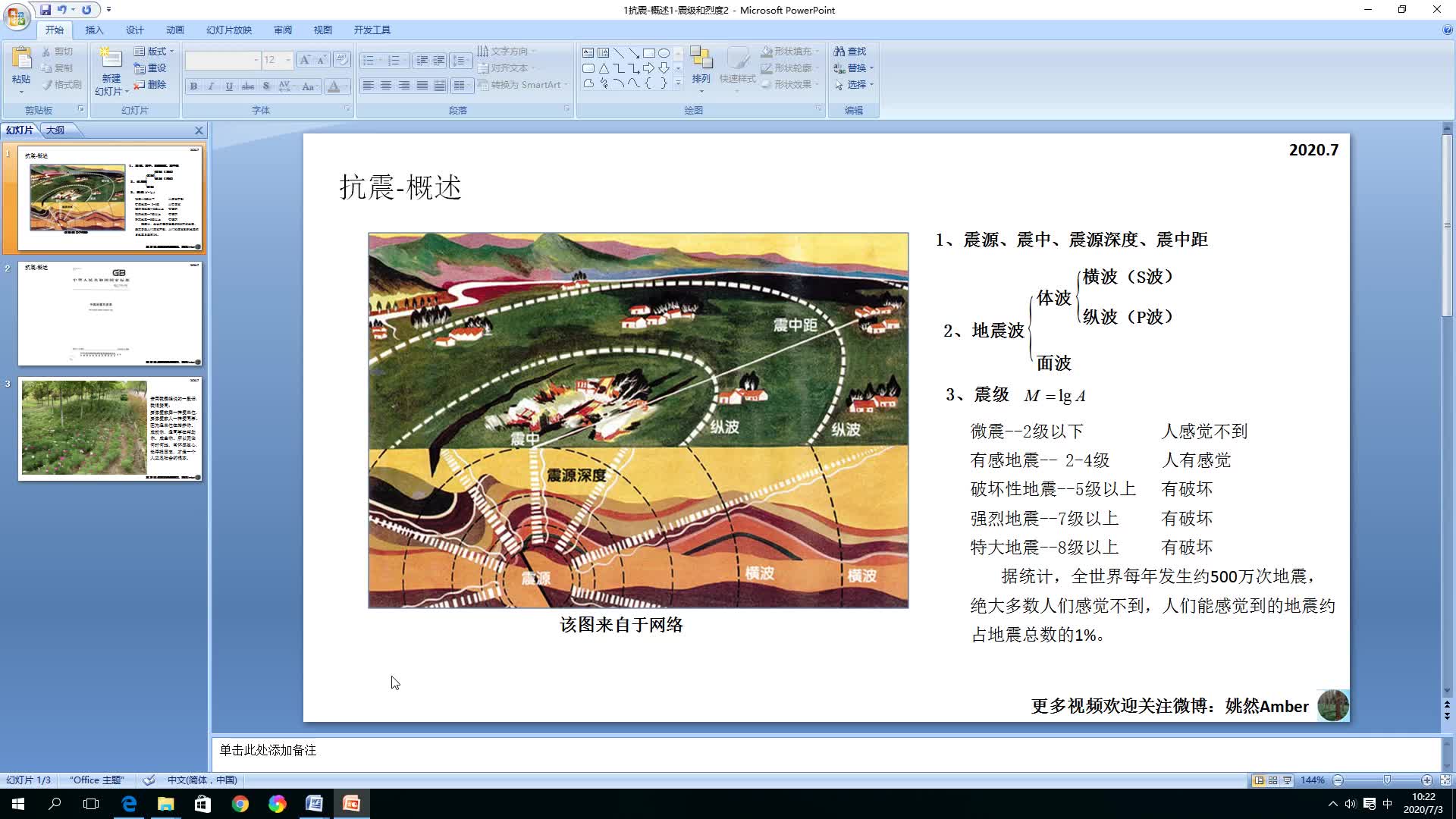Align text left in paragraph group
This screenshot has width=1456, height=819.
(x=368, y=86)
